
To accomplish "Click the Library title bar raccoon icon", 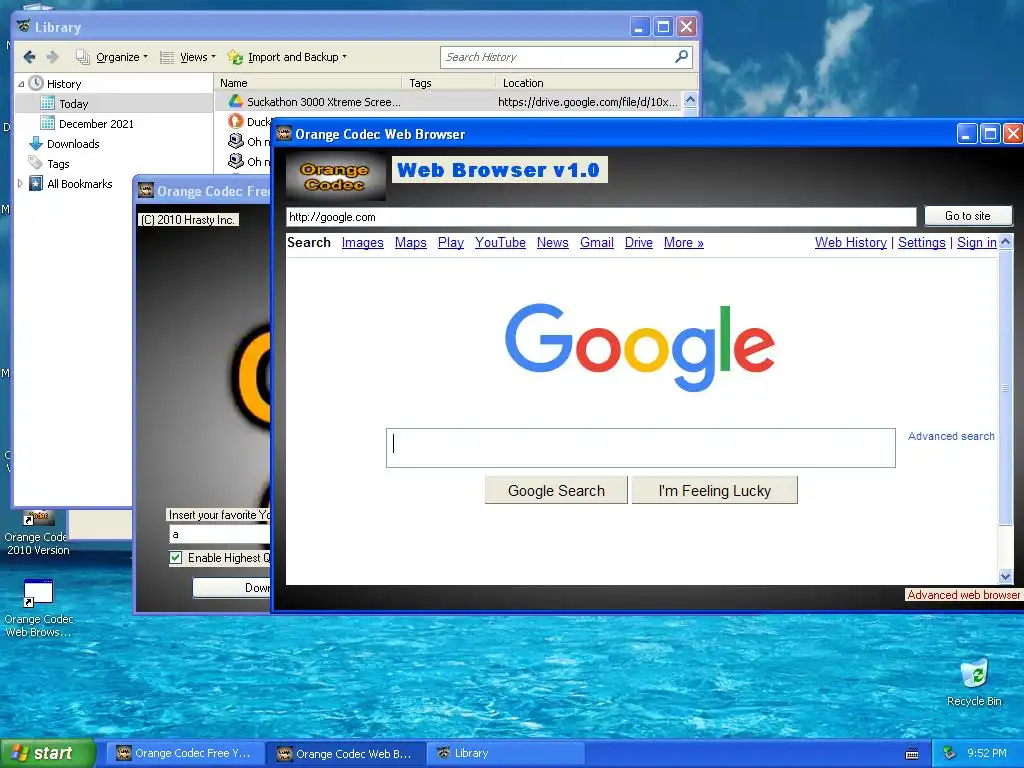I will (24, 26).
